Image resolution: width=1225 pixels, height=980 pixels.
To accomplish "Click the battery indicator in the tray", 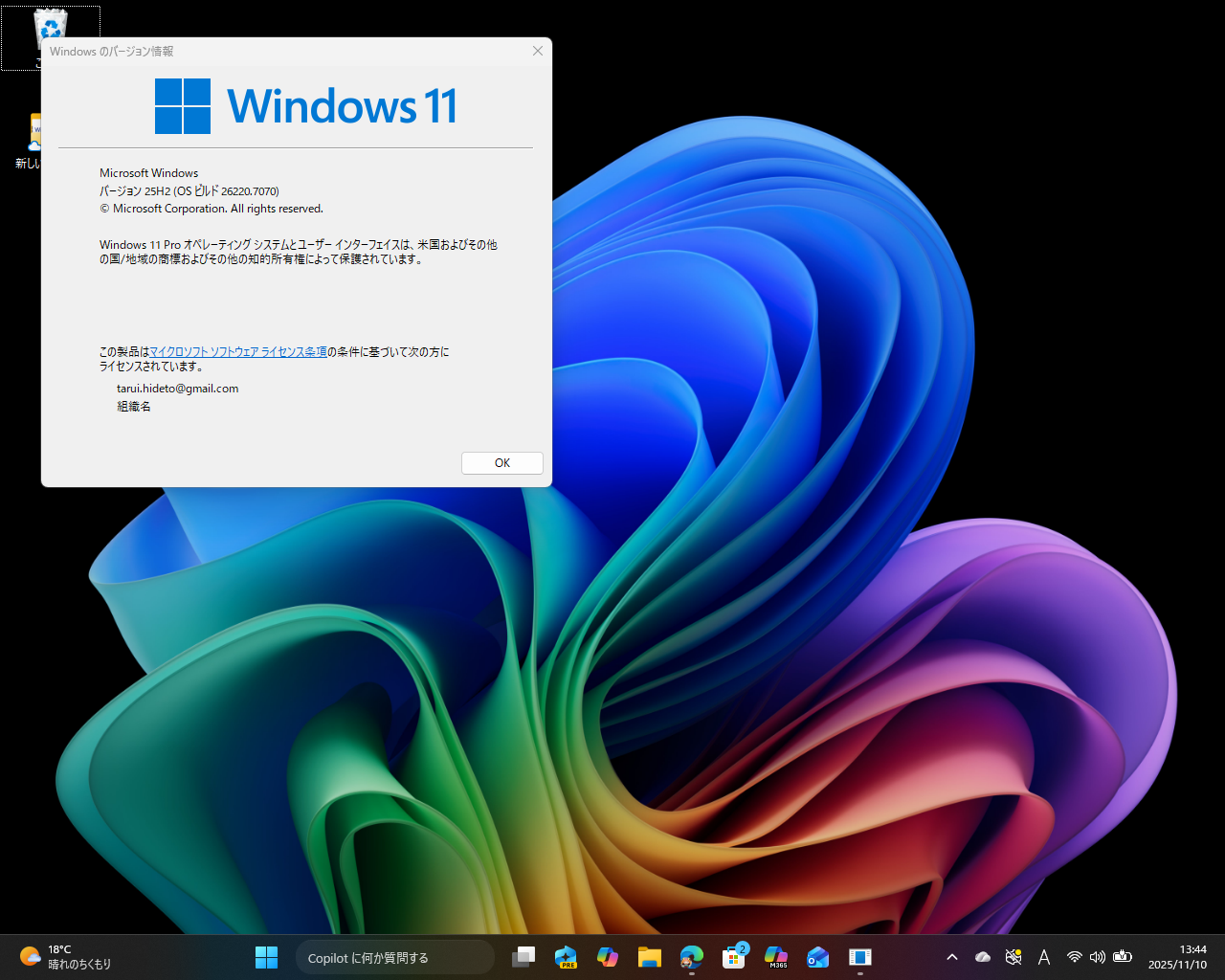I will pyautogui.click(x=1123, y=956).
